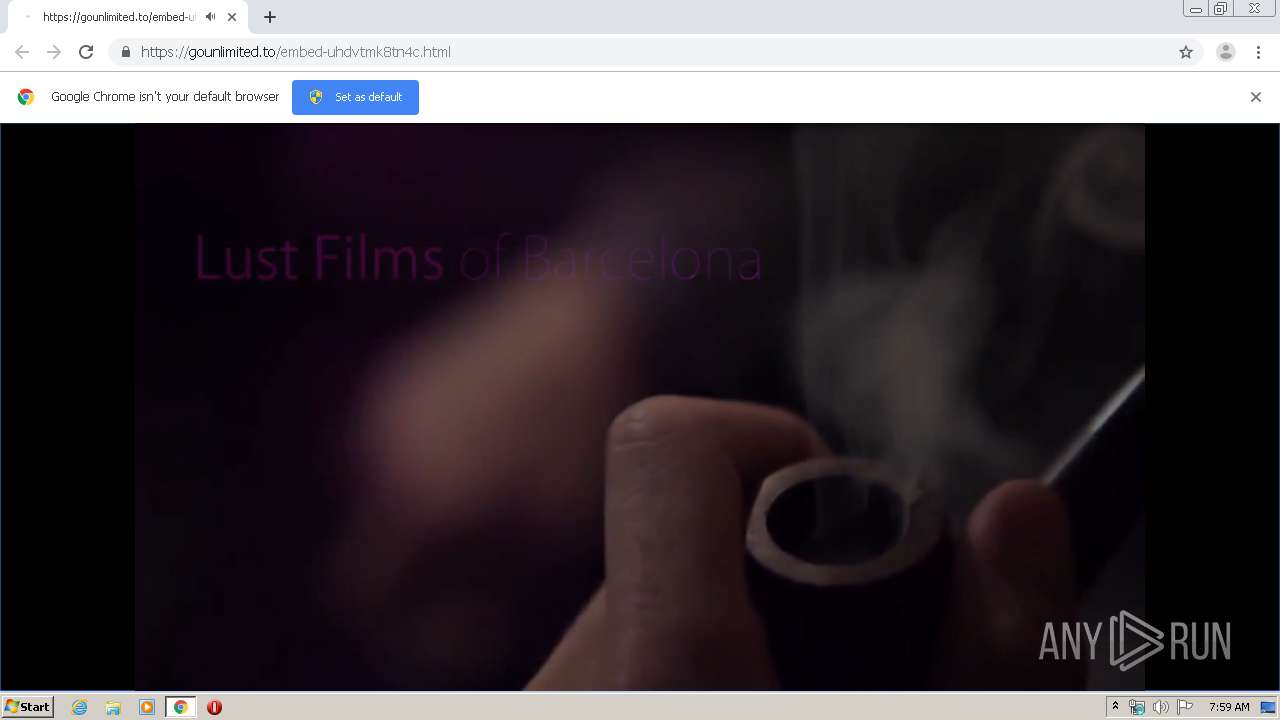The width and height of the screenshot is (1280, 720).
Task: Dismiss the default browser infobar
Action: 1256,97
